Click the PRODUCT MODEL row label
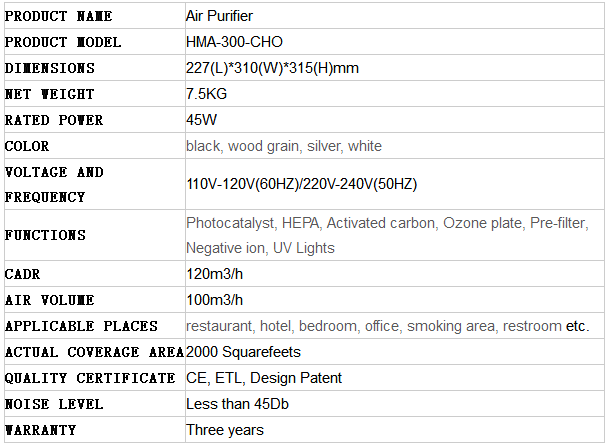The width and height of the screenshot is (606, 445). point(63,42)
